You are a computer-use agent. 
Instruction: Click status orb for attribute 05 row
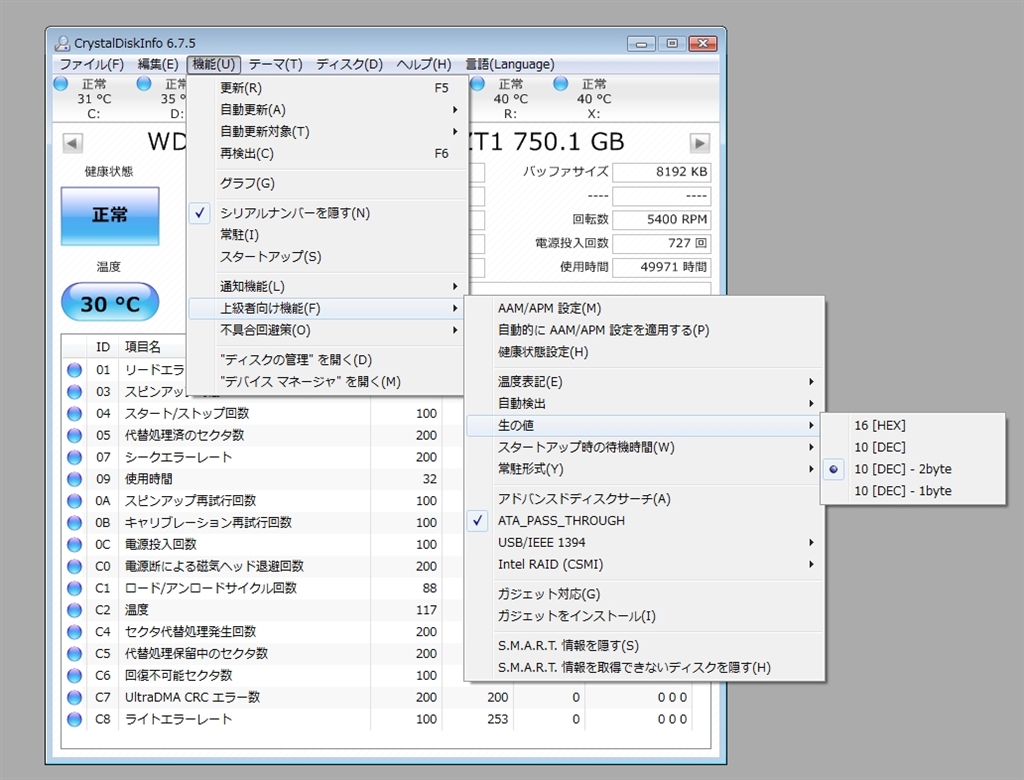[74, 435]
